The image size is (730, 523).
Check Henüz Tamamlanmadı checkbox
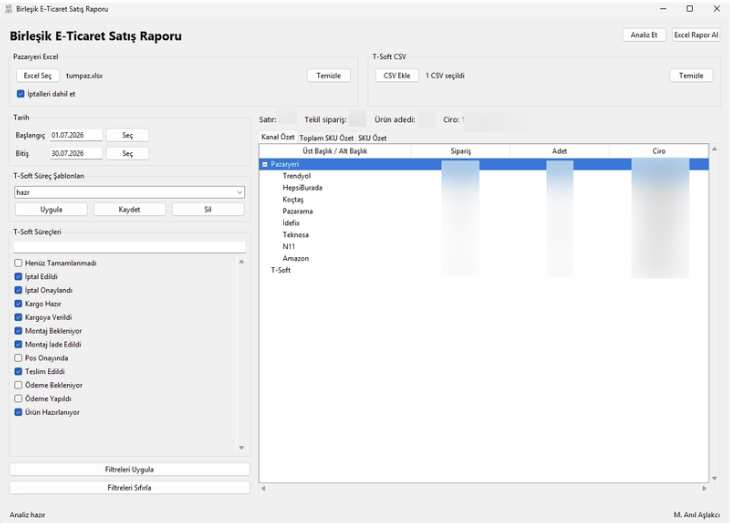click(18, 263)
